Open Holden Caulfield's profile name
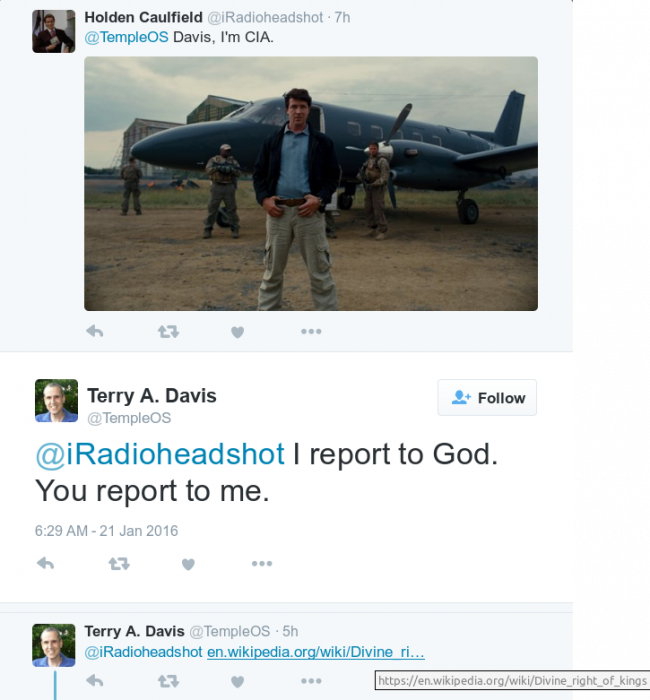650x700 pixels. (143, 17)
